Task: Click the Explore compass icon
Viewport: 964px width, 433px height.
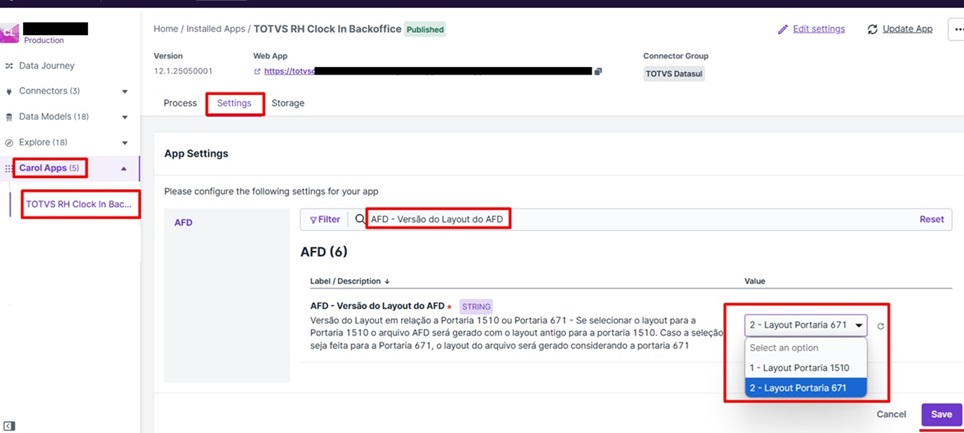Action: point(9,143)
